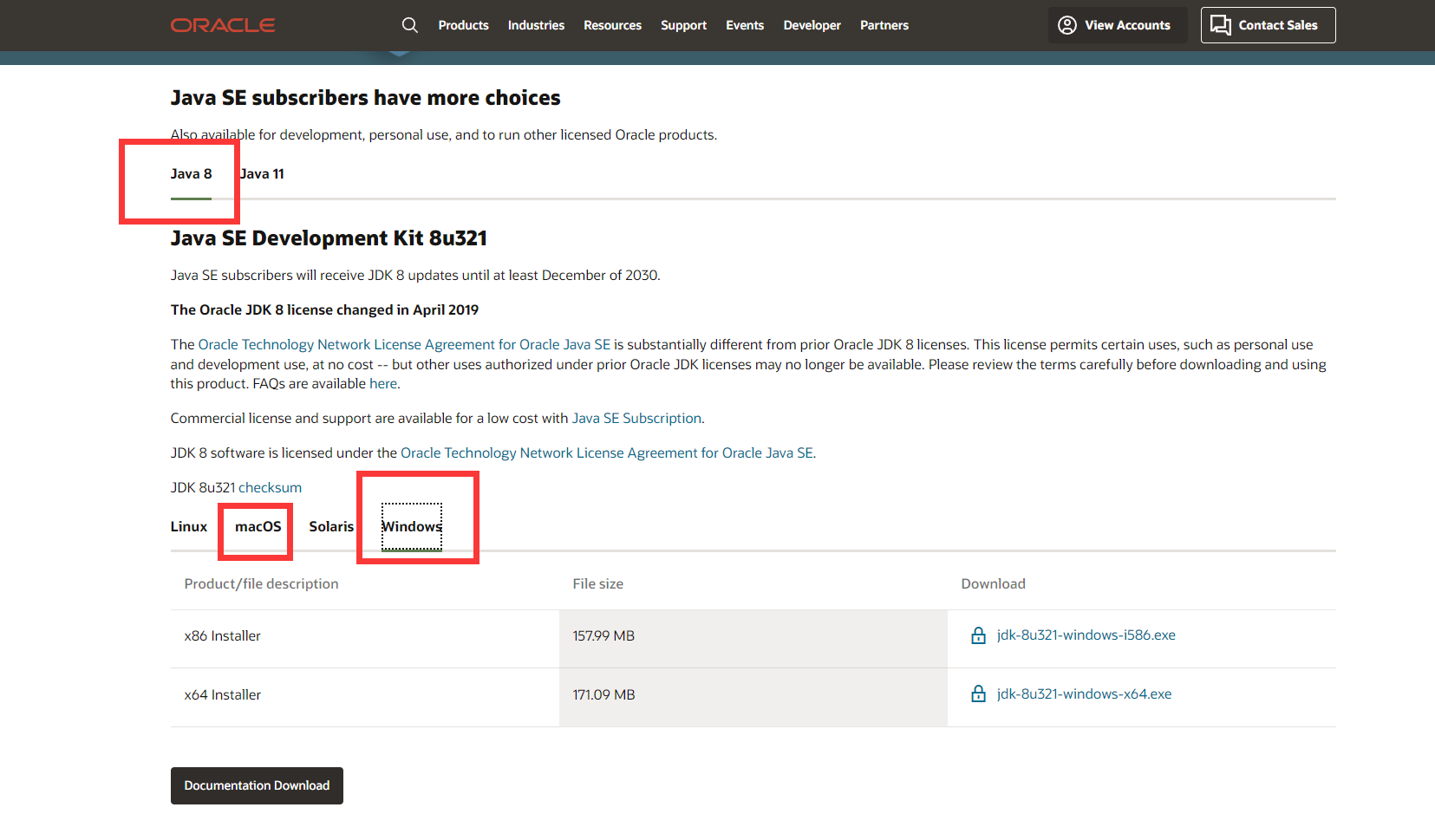Open the JDK 8u321 checksum link
Screen dimensions: 1435x840
(271, 488)
